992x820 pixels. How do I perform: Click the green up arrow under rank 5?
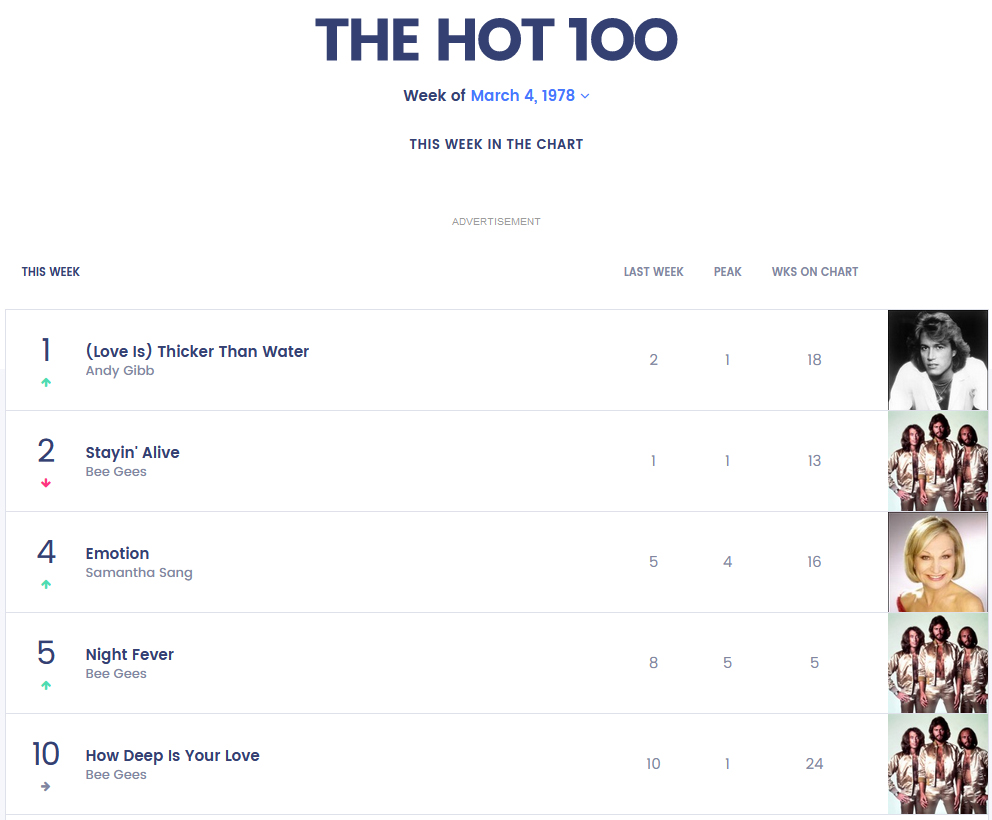point(46,686)
